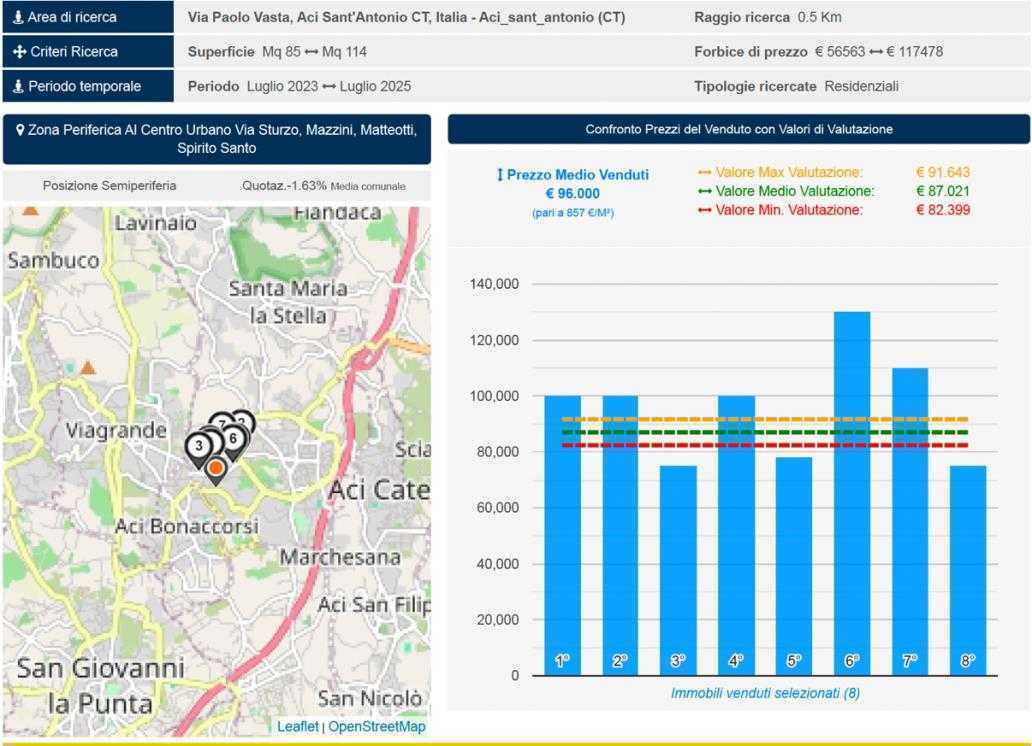Image resolution: width=1032 pixels, height=746 pixels.
Task: Click the Criteri Ricerca crosshair arrows icon
Action: 20,51
